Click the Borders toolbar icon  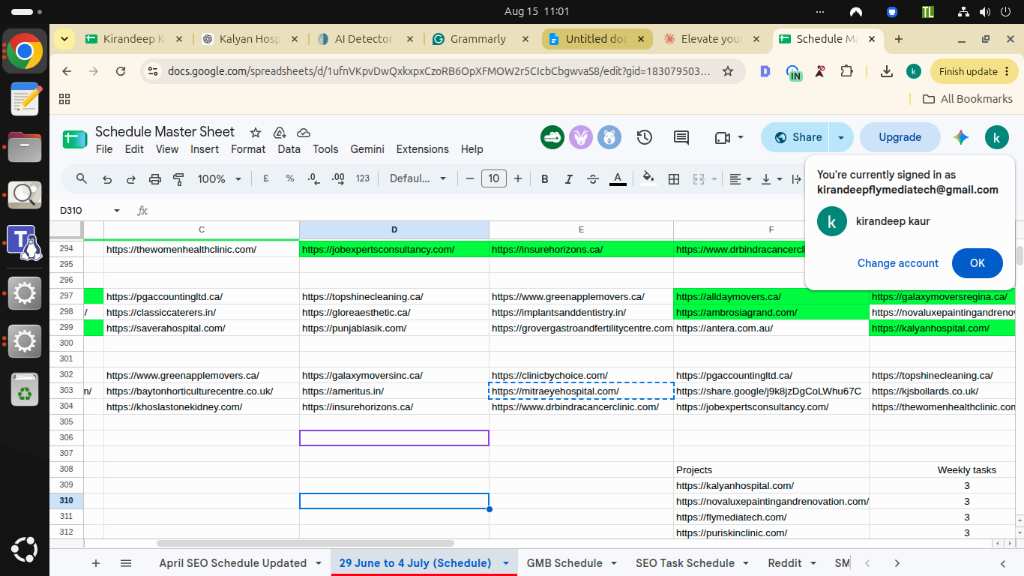(x=674, y=179)
